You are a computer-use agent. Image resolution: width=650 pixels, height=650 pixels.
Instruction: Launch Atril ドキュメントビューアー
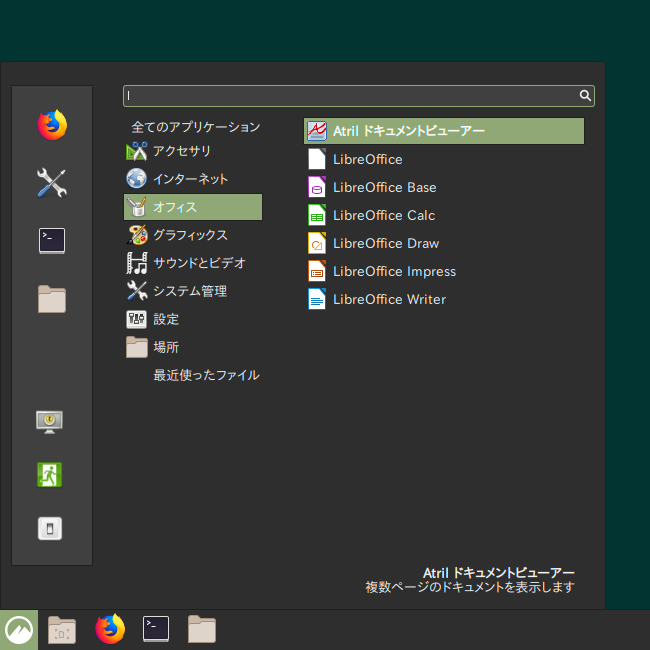[x=444, y=131]
